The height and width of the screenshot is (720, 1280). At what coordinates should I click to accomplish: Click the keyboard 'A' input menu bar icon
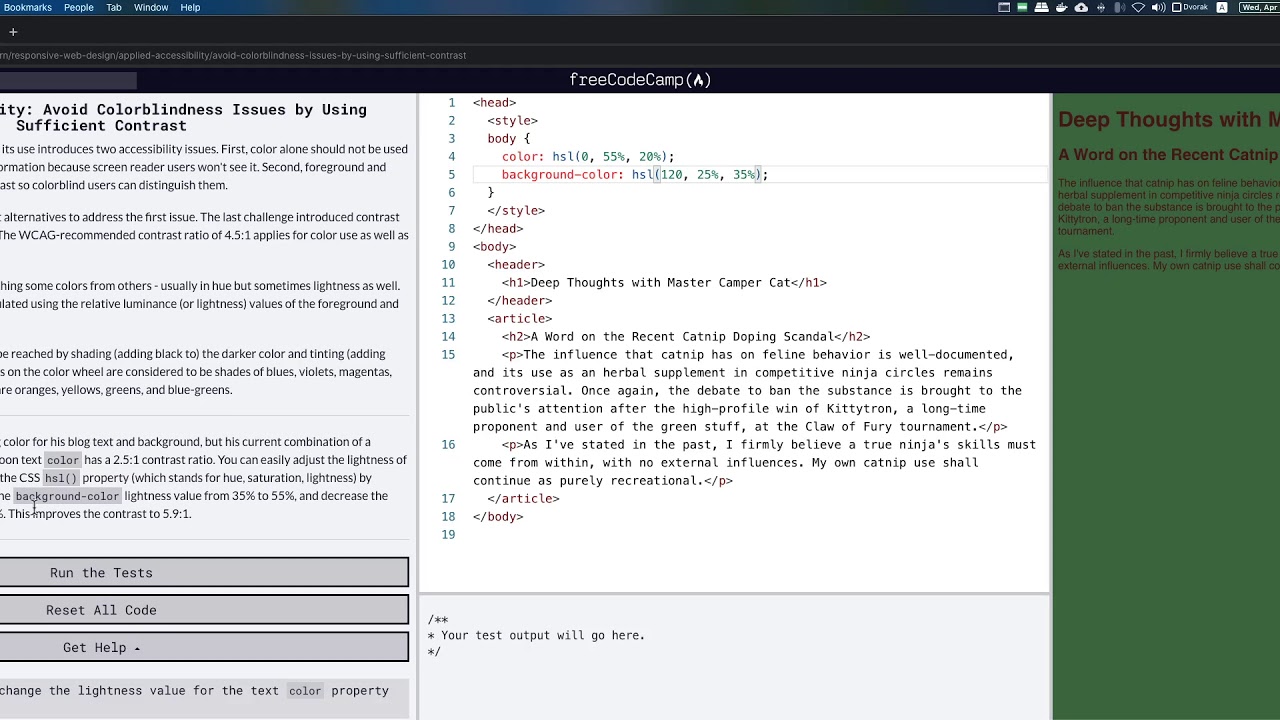[1222, 7]
